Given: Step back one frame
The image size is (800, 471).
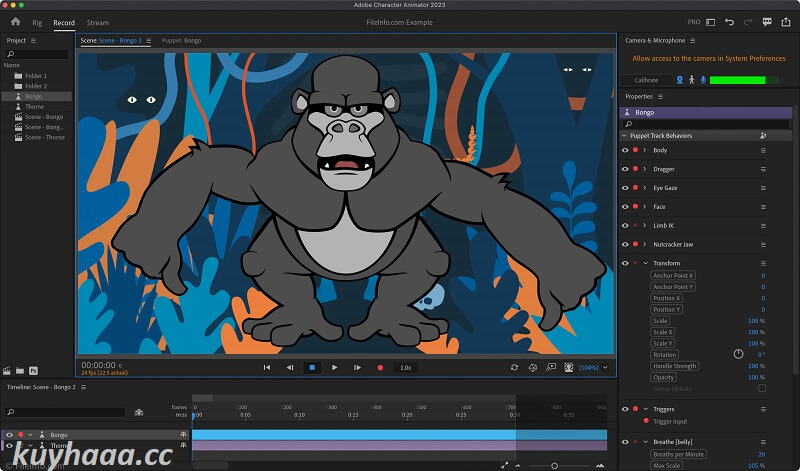Looking at the screenshot, I should (x=290, y=367).
